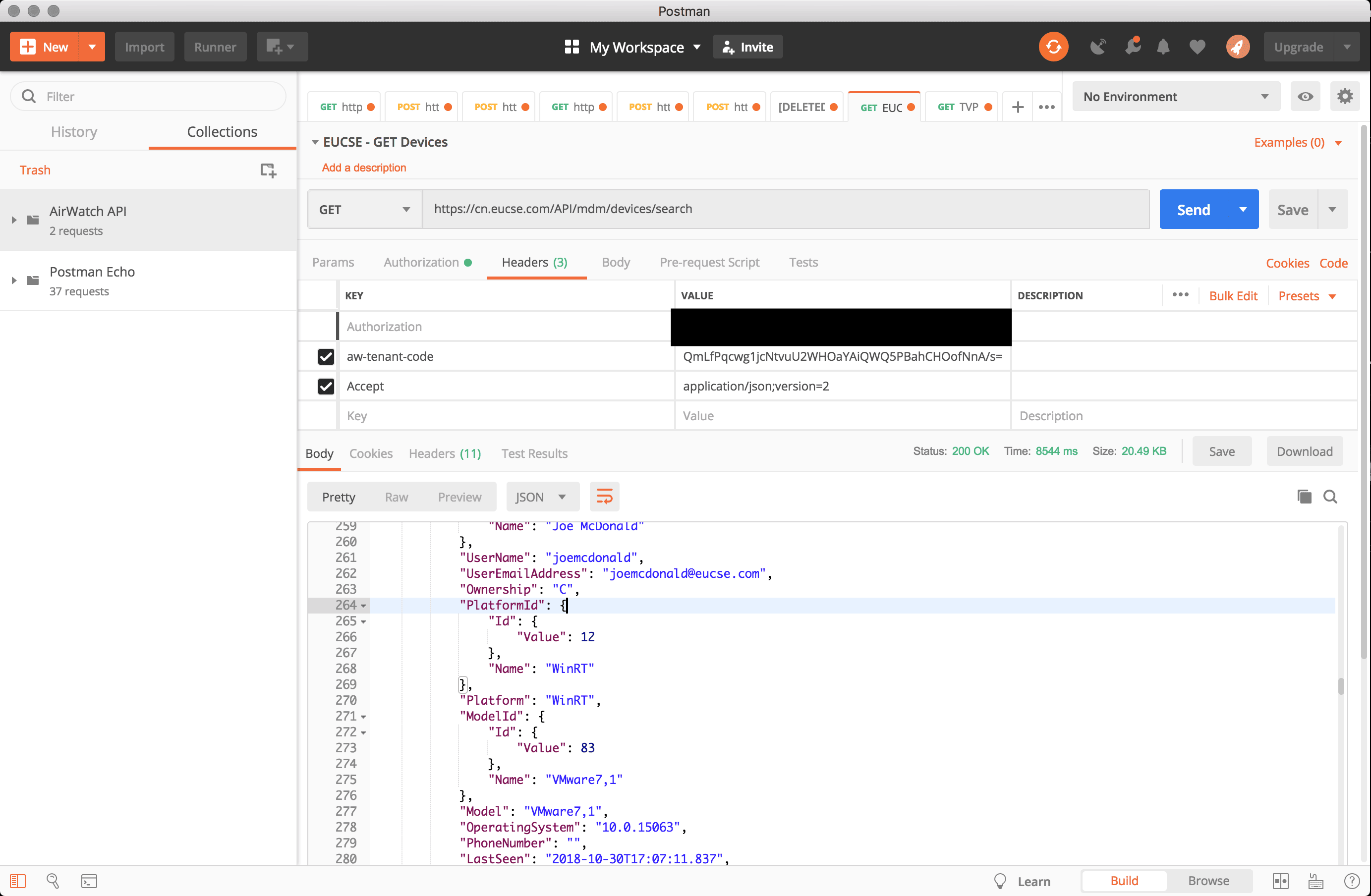This screenshot has height=896, width=1371.
Task: Select Pretty response view
Action: [339, 497]
